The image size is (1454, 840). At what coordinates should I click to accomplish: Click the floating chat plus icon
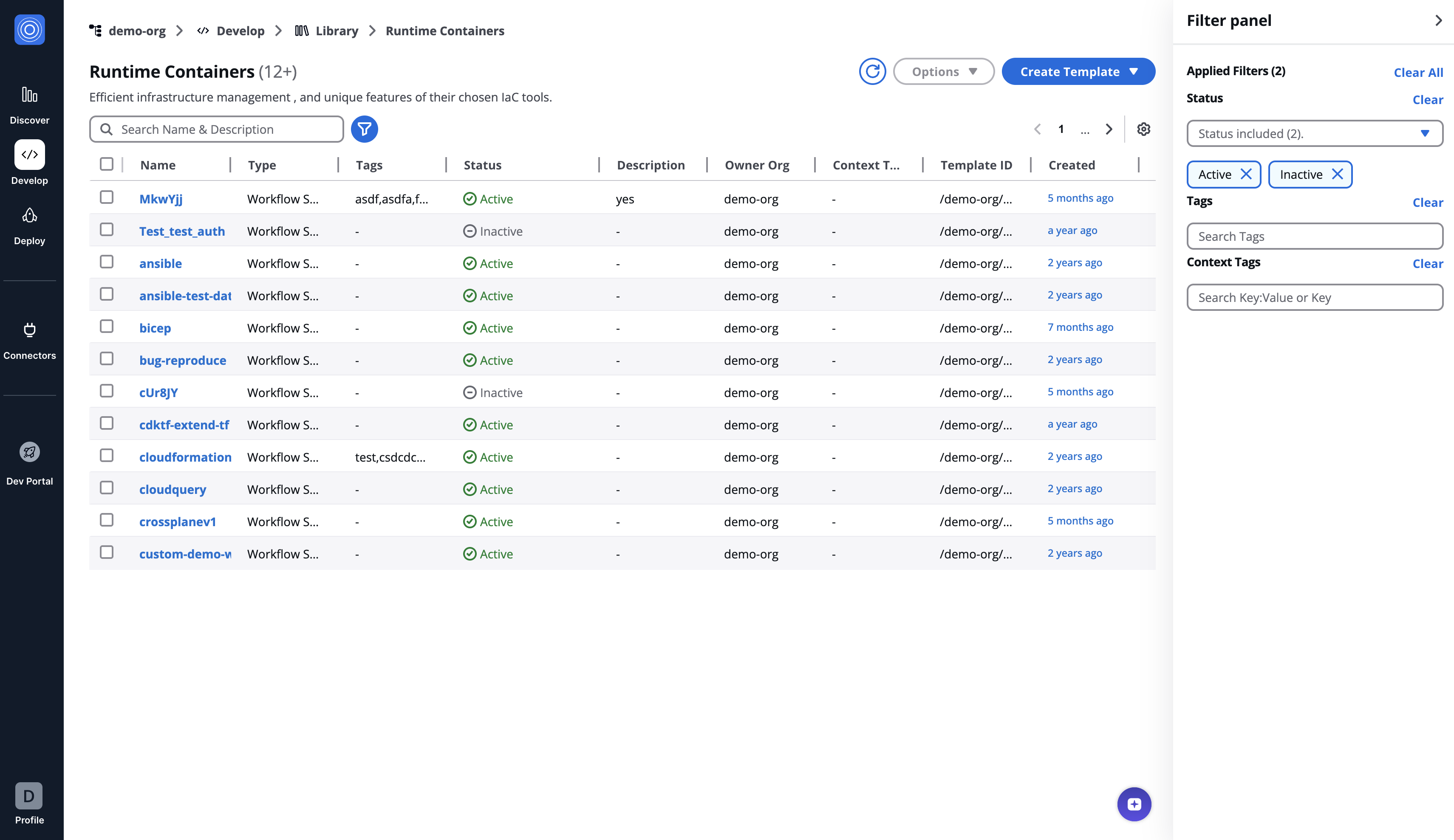click(1134, 803)
